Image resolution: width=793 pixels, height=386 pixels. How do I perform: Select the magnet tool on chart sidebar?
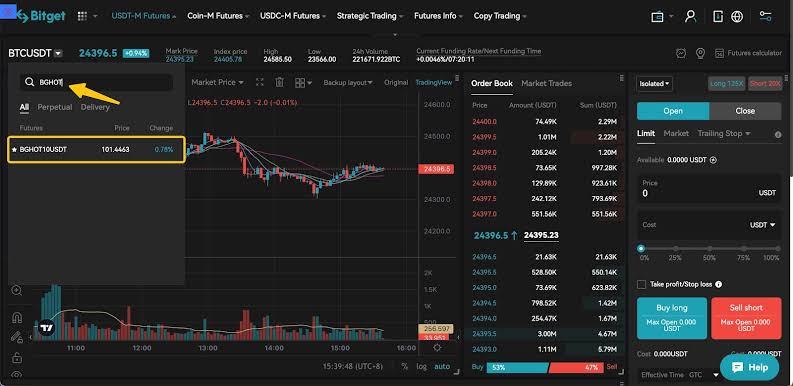17,318
